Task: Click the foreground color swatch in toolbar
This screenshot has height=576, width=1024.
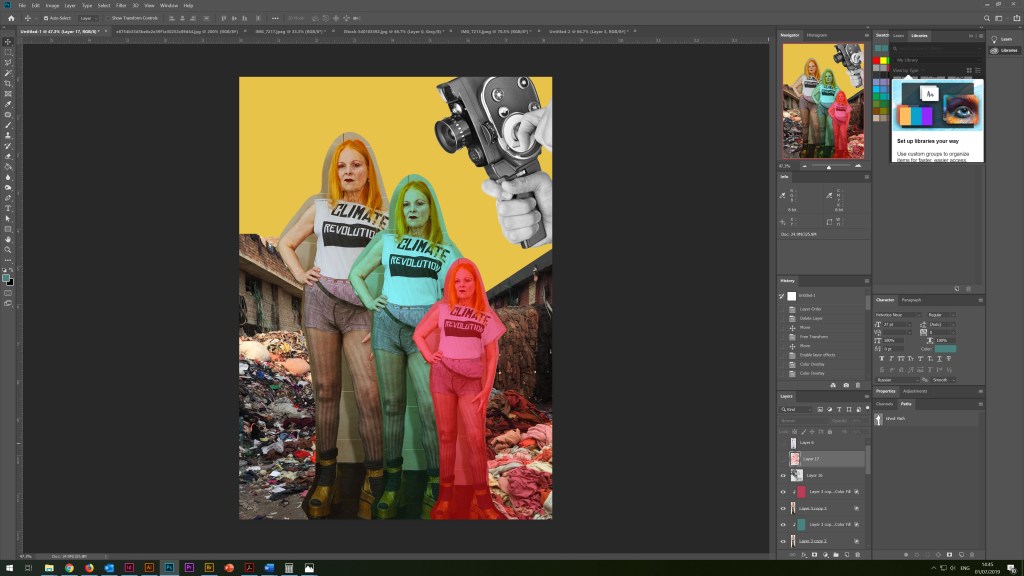Action: click(x=6, y=278)
